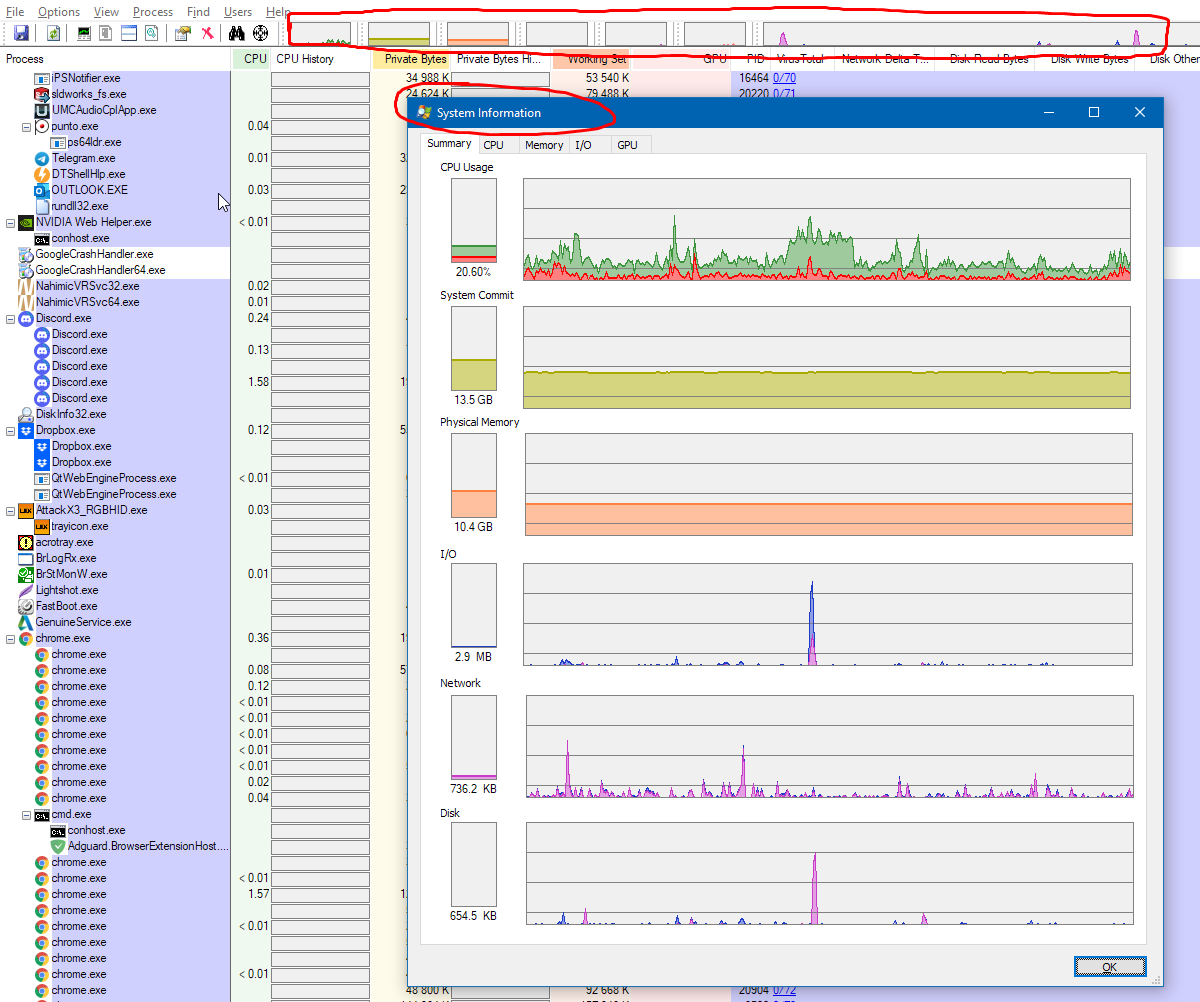Toggle the Show Process Tree toolbar icon
This screenshot has height=1002, width=1200.
point(106,33)
